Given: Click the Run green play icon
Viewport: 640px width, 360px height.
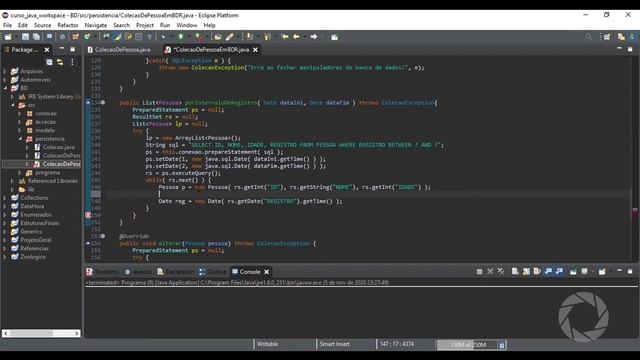Looking at the screenshot, I should [x=181, y=37].
